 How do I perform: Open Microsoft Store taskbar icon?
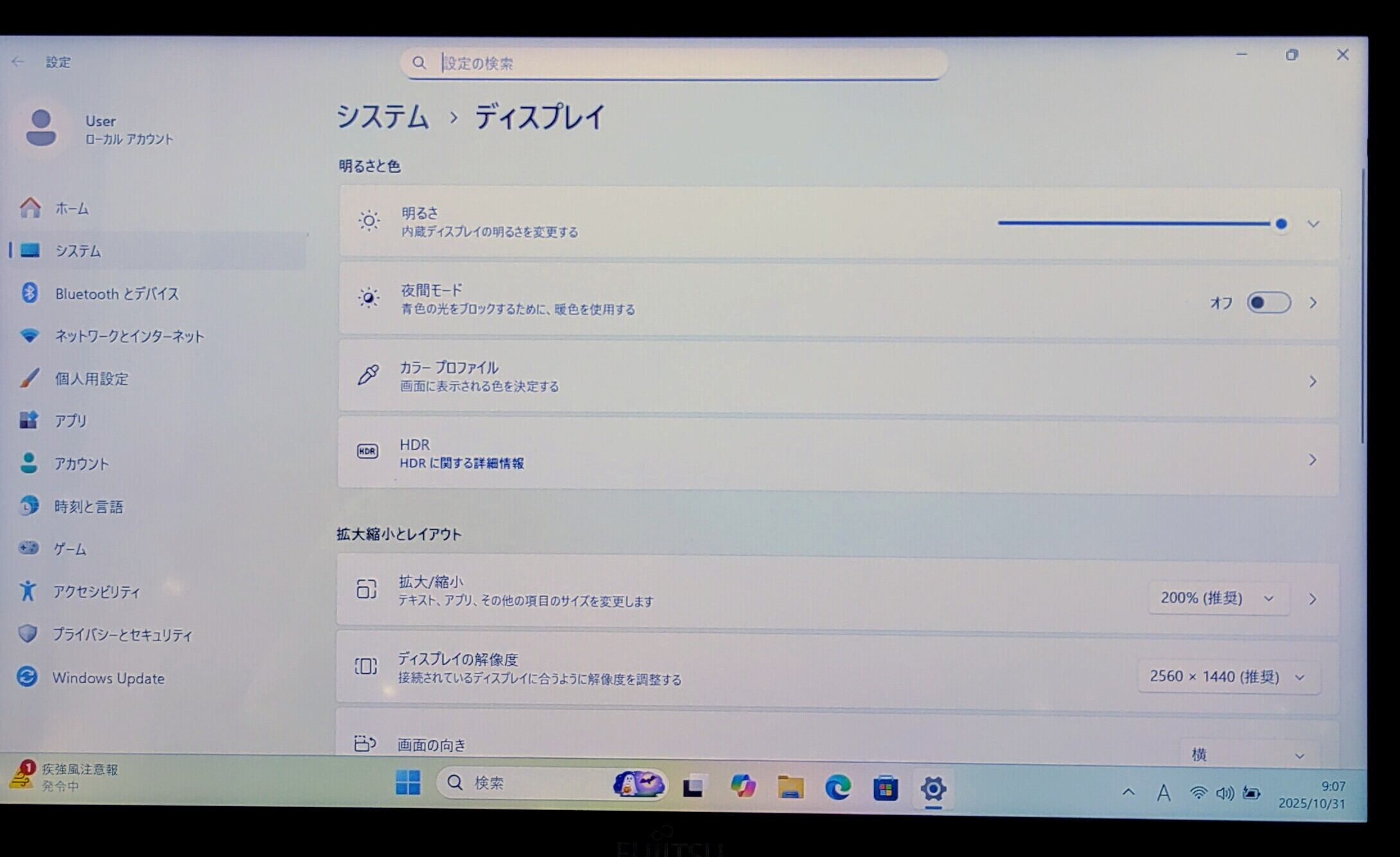point(885,788)
